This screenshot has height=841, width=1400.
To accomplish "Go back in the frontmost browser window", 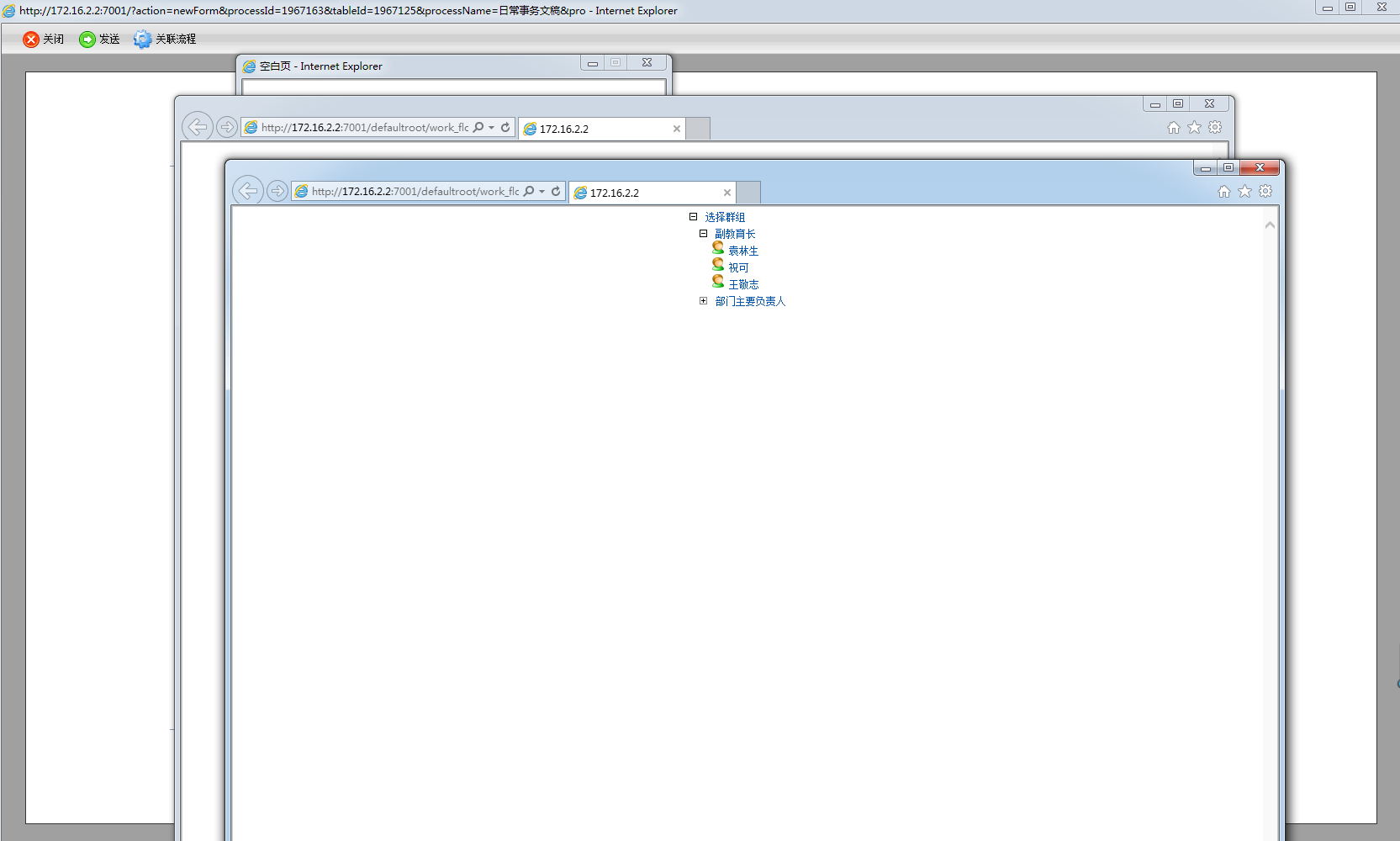I will [248, 191].
